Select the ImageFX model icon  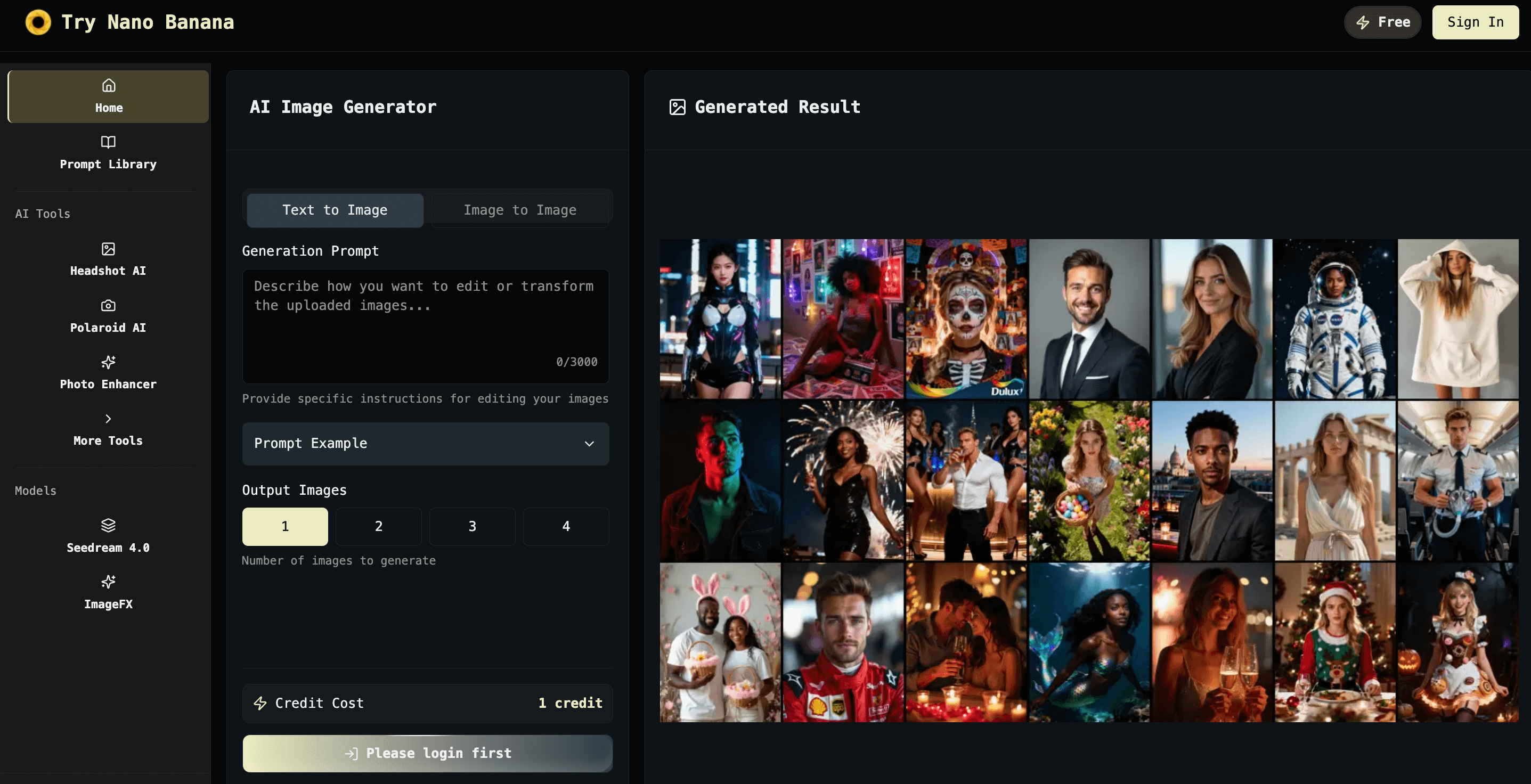pos(108,582)
